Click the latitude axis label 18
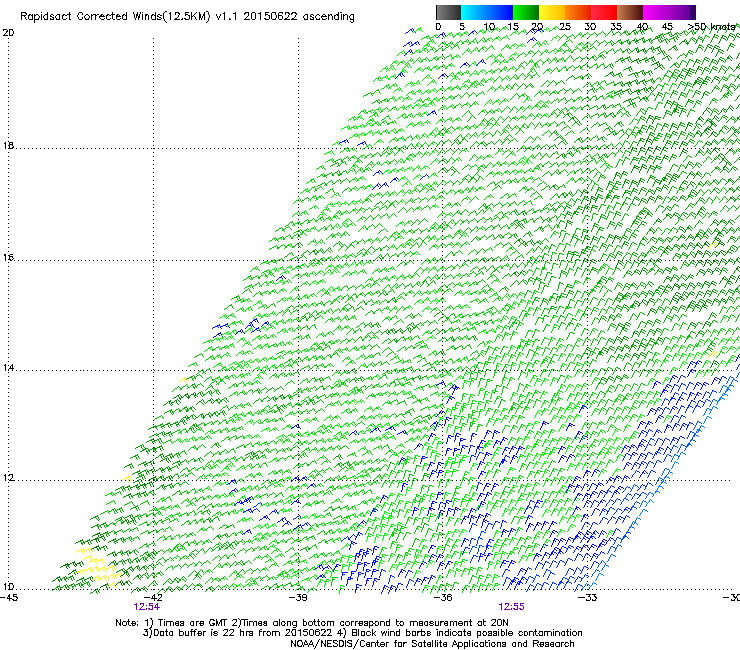 [x=8, y=145]
